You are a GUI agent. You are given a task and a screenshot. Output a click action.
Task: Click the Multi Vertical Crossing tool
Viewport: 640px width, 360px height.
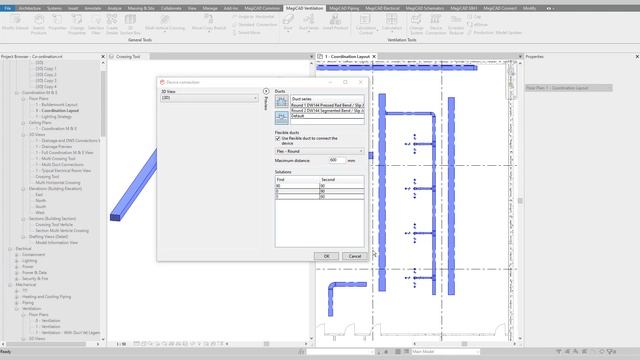pos(165,22)
